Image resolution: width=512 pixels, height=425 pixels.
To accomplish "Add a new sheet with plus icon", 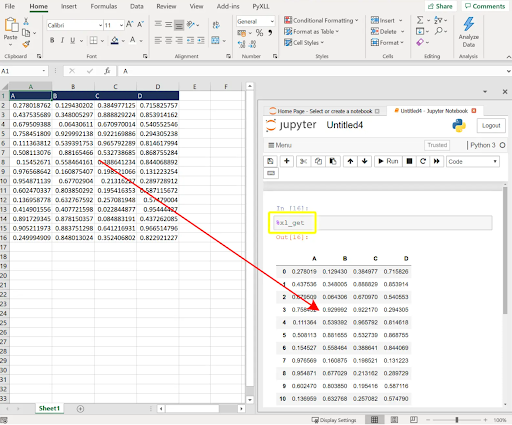I will coord(80,409).
